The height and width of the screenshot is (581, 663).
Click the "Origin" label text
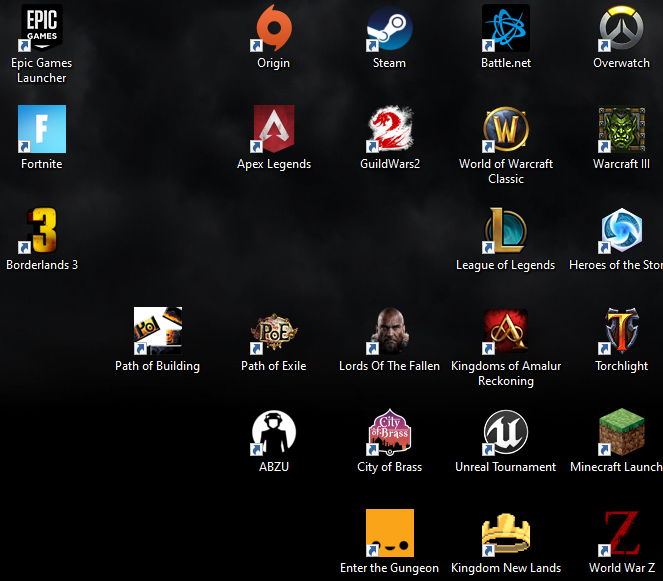tap(274, 63)
